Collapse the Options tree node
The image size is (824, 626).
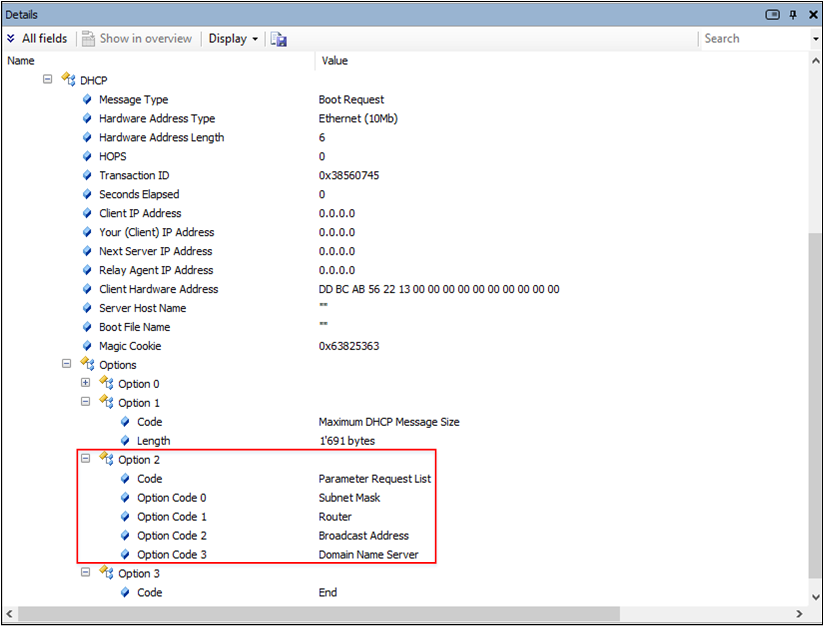pyautogui.click(x=66, y=365)
